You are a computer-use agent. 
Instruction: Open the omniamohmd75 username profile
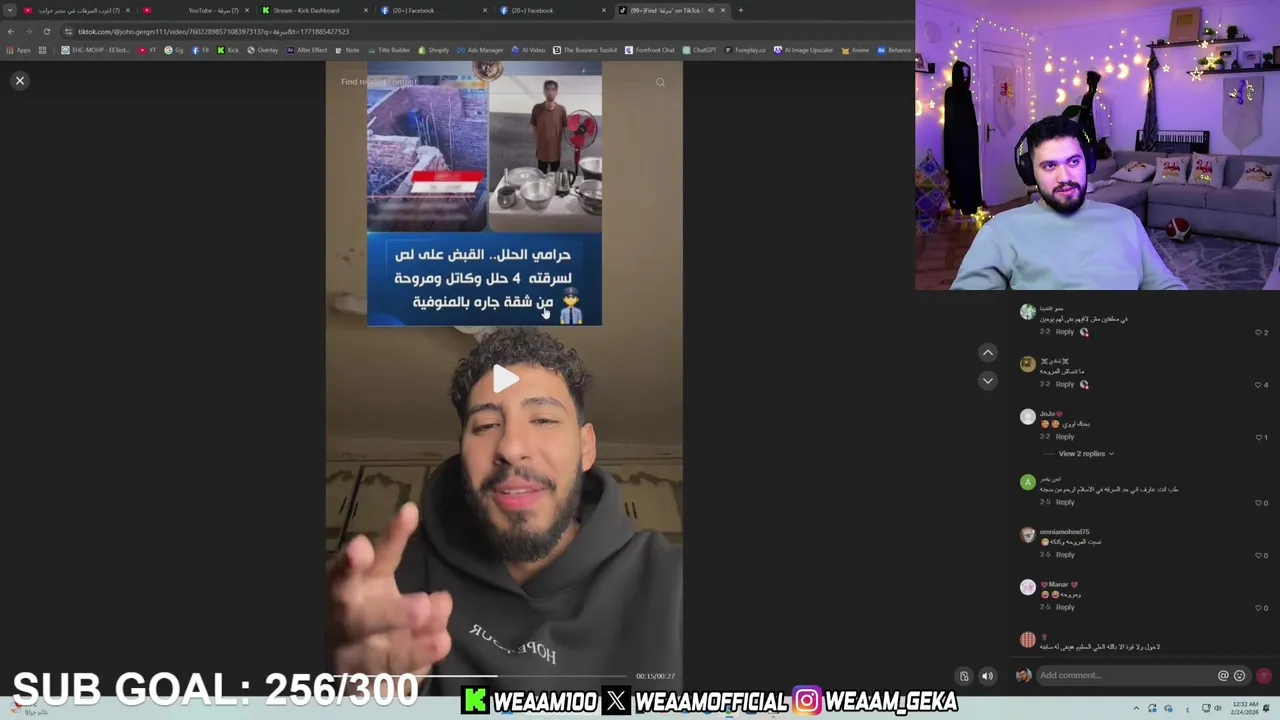(1064, 532)
